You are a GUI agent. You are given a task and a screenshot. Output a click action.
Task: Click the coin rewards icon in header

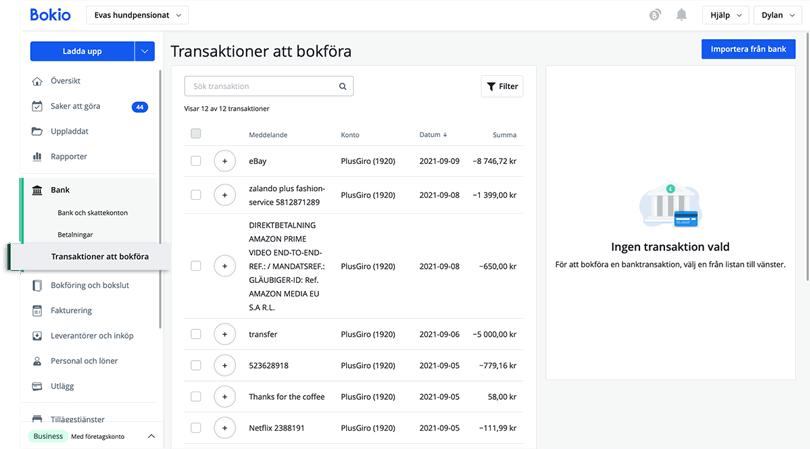tap(654, 15)
